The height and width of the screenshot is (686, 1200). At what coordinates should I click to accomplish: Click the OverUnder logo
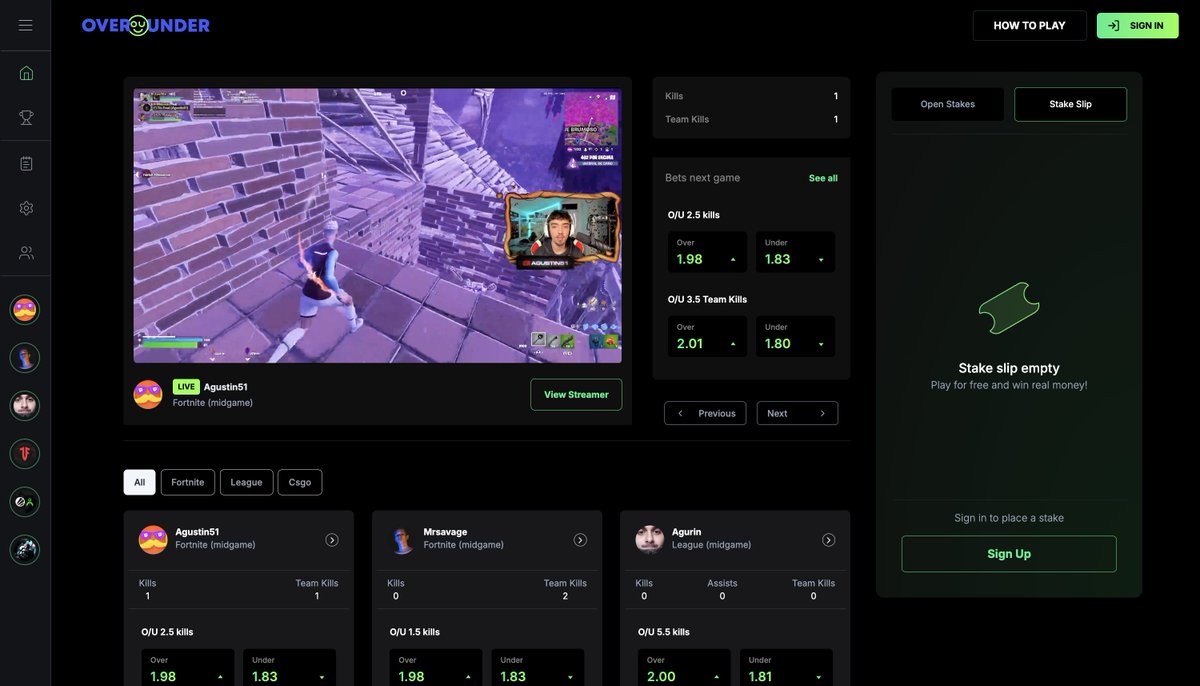[146, 25]
